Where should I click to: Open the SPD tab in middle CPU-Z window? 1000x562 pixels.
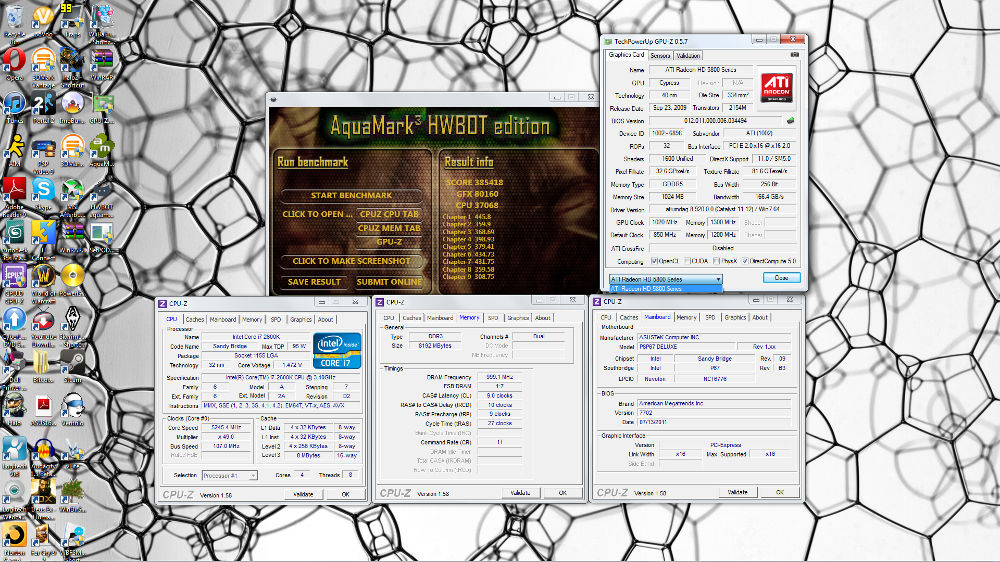[493, 318]
